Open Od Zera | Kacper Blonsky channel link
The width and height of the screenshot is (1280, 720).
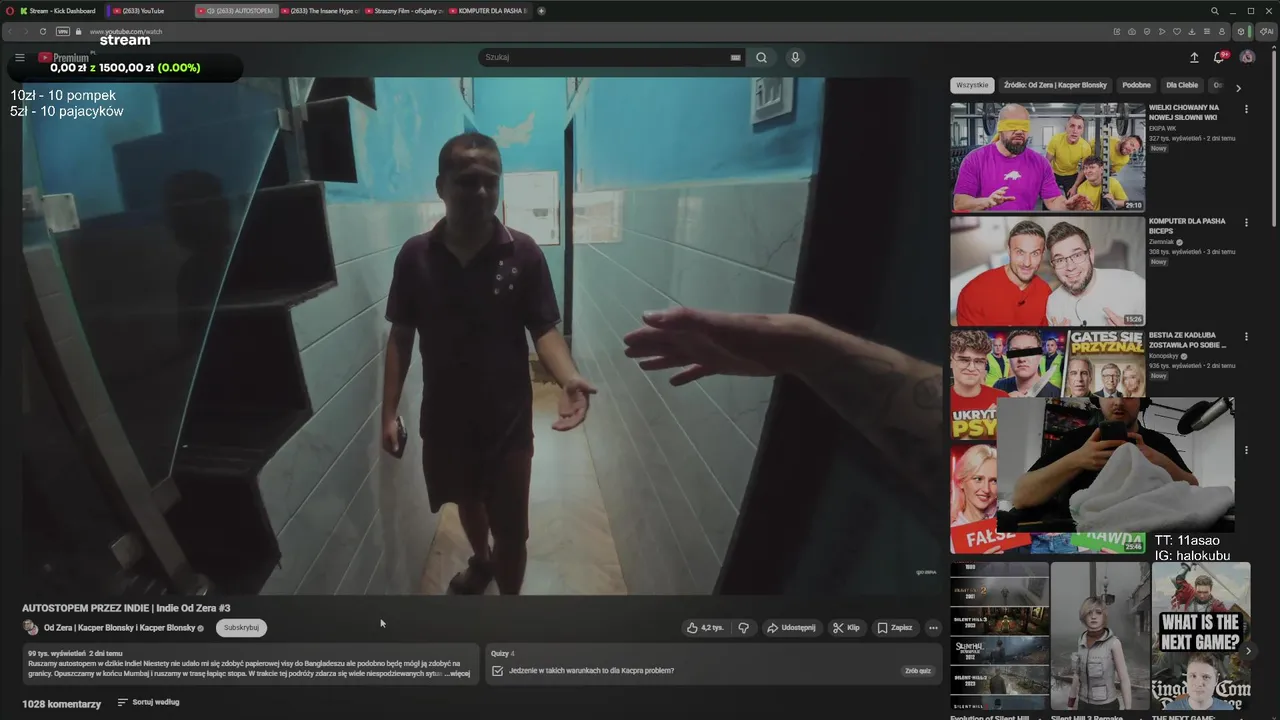119,628
